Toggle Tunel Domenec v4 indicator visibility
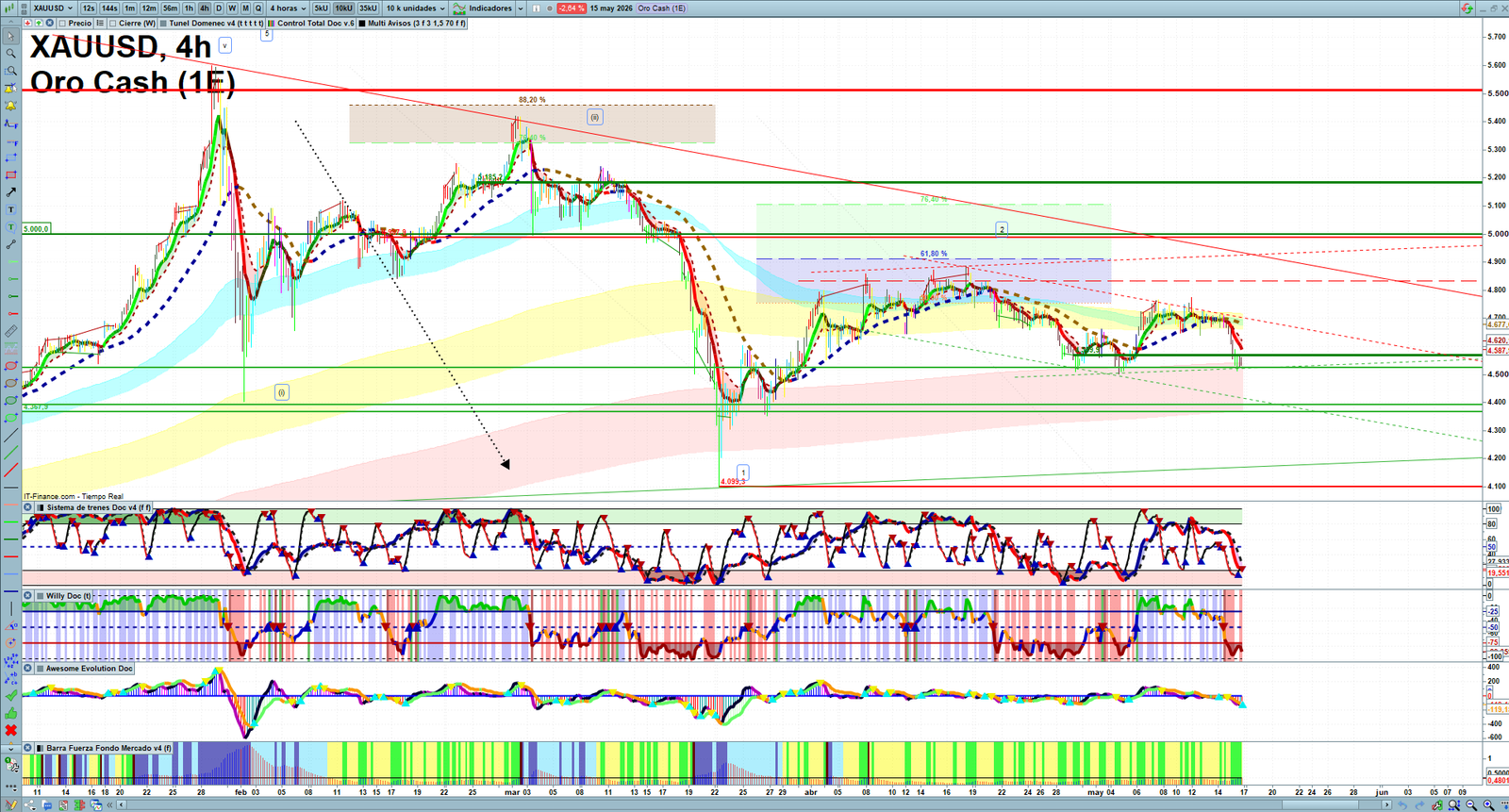Image resolution: width=1509 pixels, height=812 pixels. [x=163, y=23]
